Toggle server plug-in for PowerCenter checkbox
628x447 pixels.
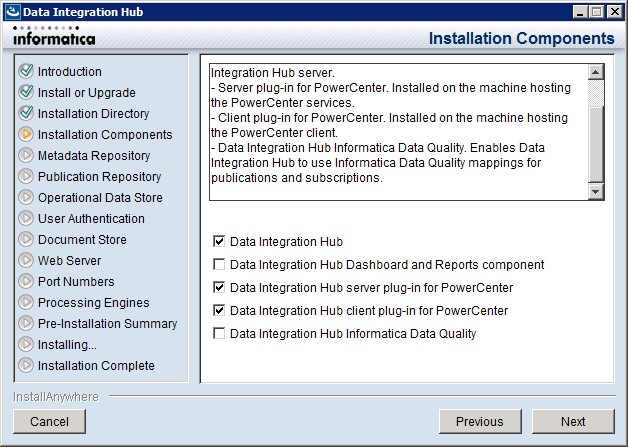click(219, 287)
